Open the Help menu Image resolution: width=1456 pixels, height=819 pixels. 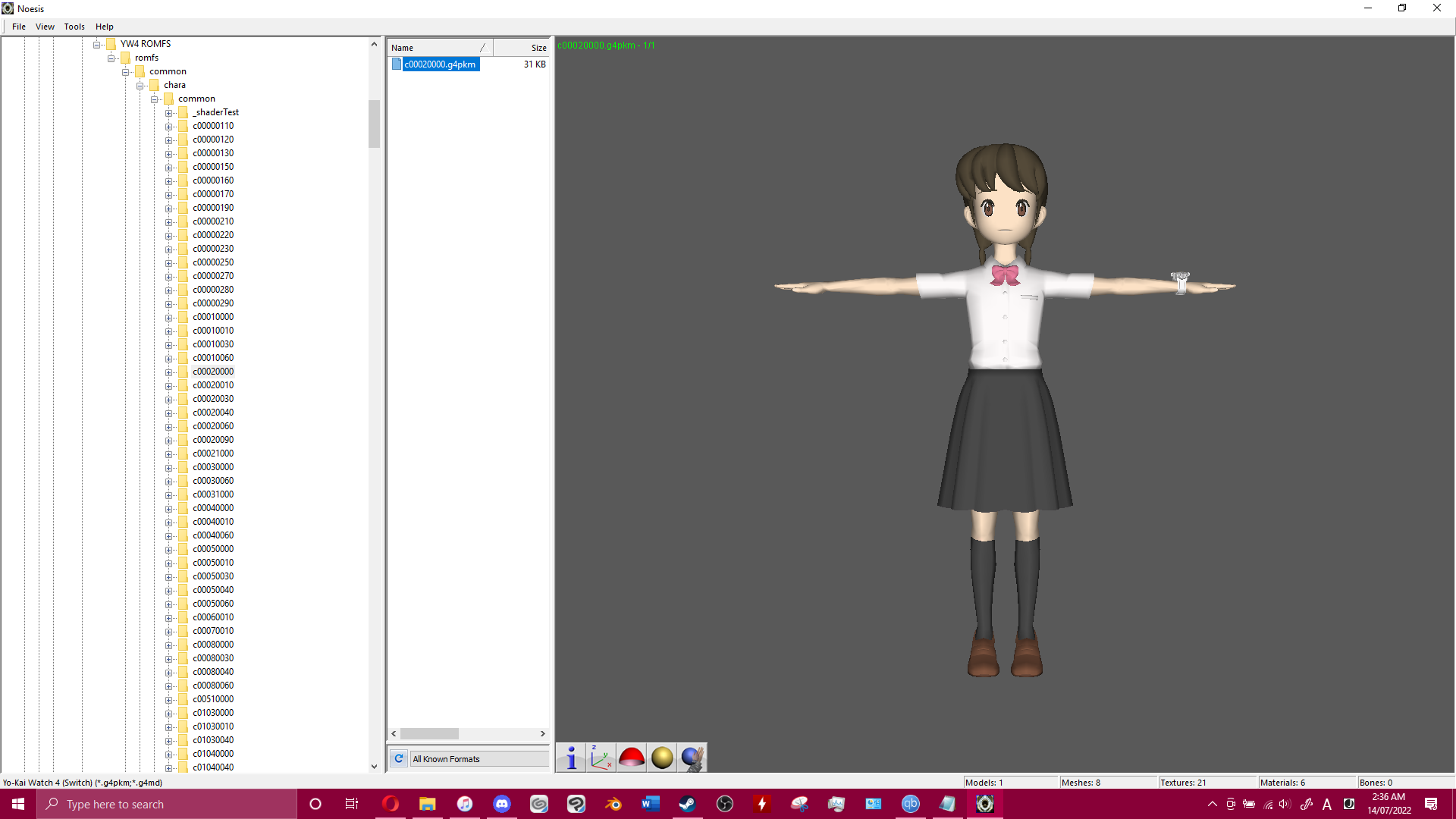click(105, 27)
